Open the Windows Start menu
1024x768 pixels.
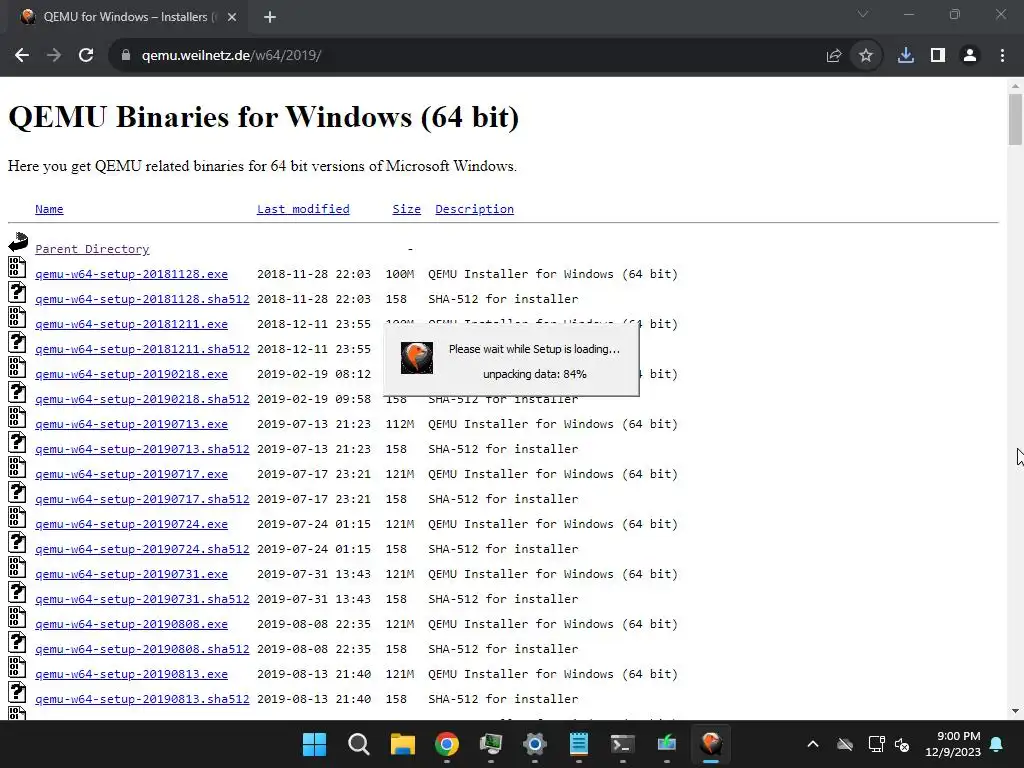(x=314, y=744)
